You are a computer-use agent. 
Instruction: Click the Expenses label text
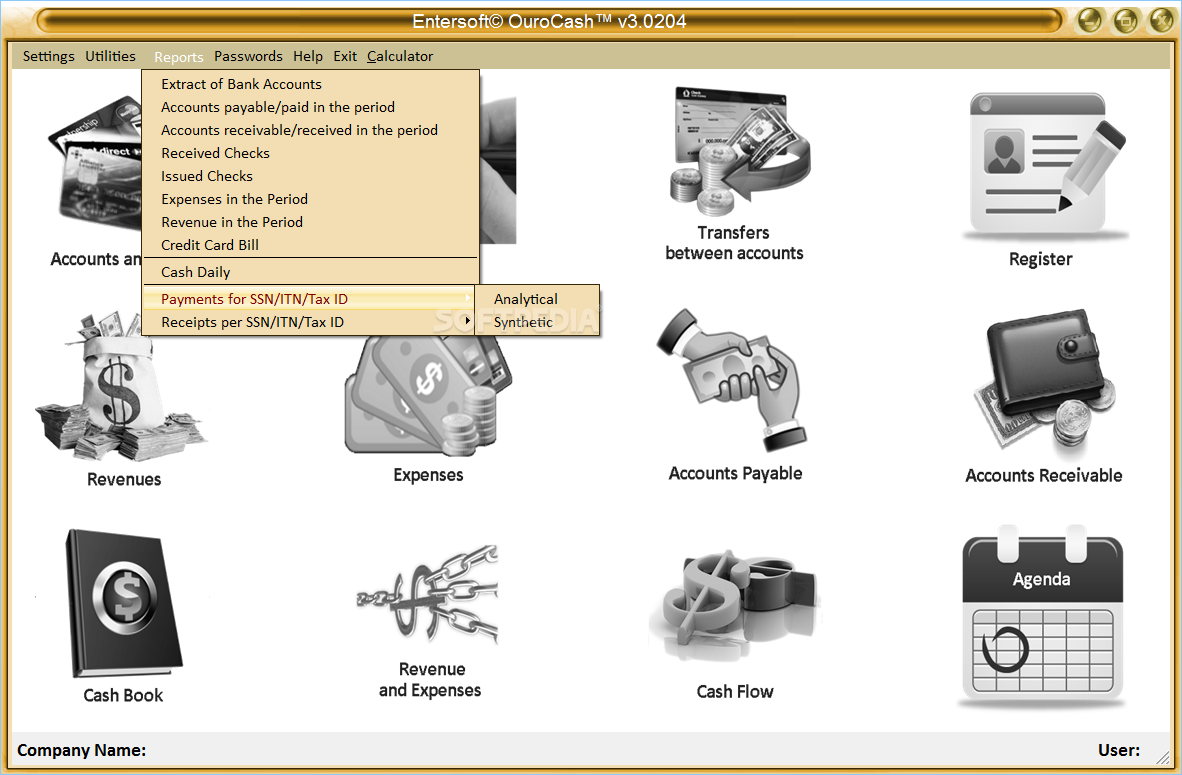428,475
